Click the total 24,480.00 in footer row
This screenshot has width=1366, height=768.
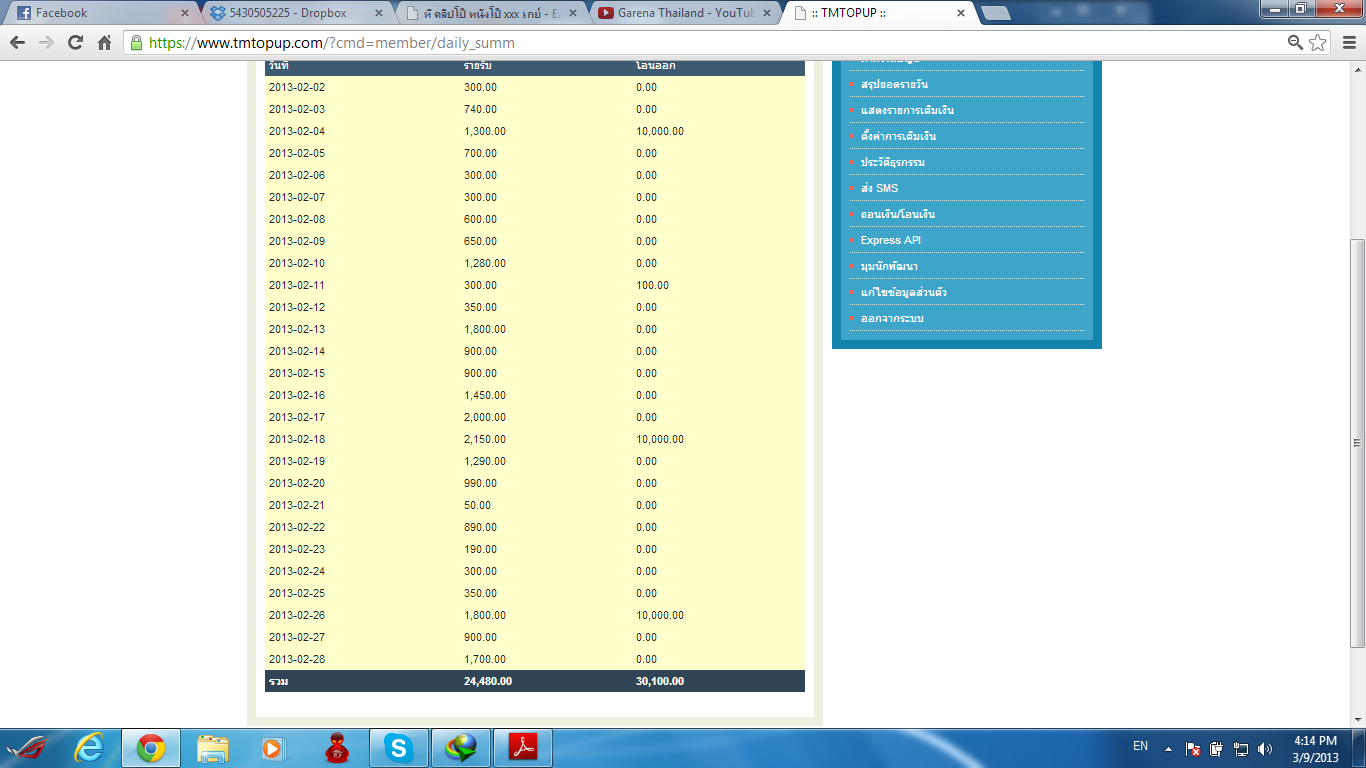(488, 681)
